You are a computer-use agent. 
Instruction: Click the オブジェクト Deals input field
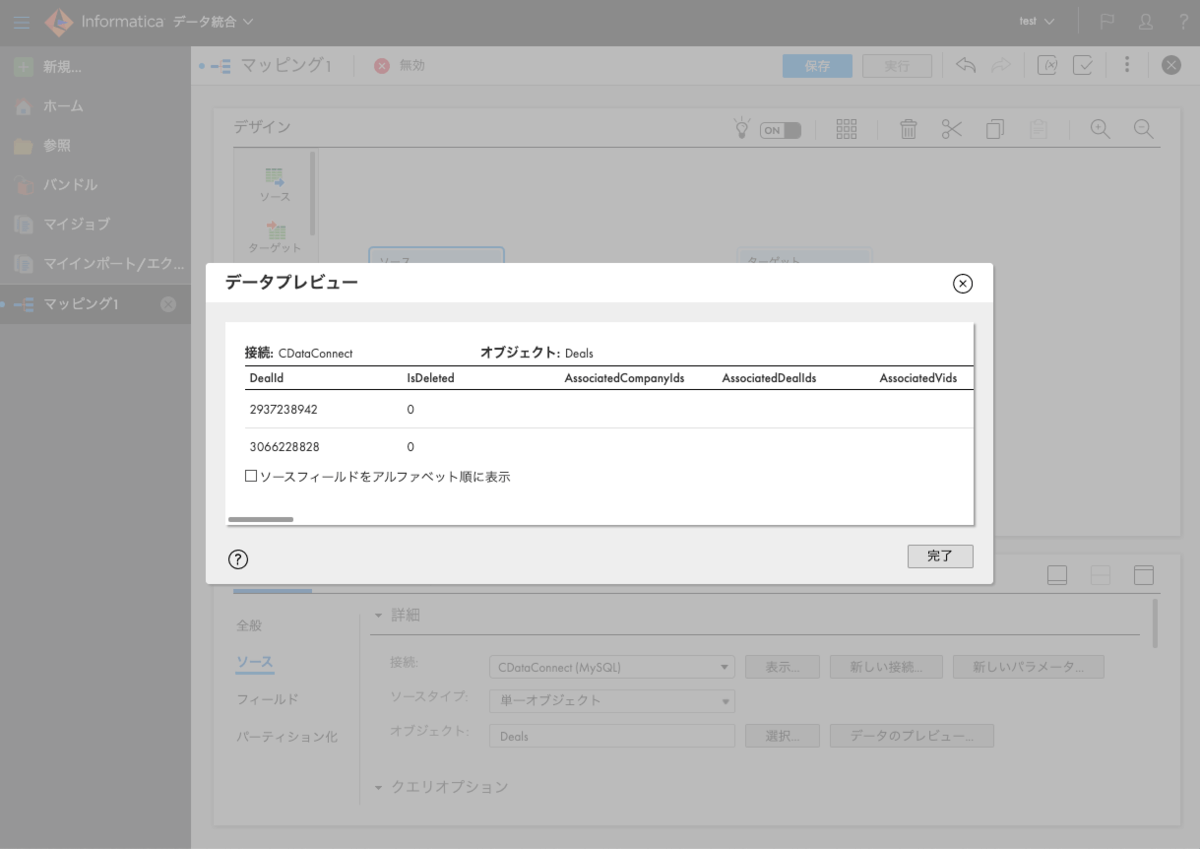(612, 736)
